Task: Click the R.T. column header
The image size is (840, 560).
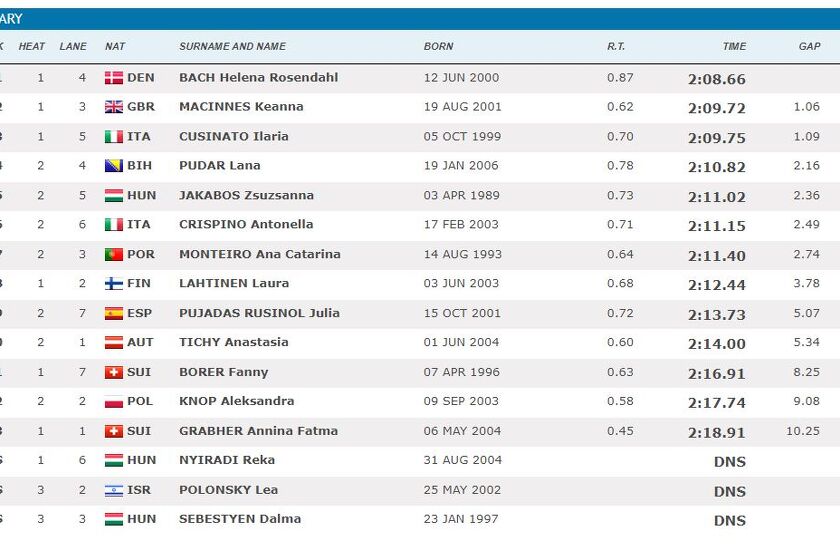Action: 616,47
